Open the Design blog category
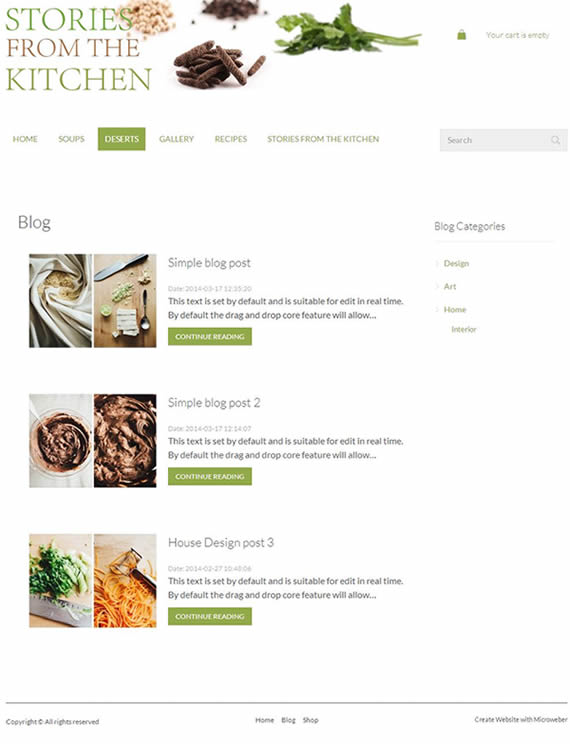The height and width of the screenshot is (744, 570). pos(456,263)
